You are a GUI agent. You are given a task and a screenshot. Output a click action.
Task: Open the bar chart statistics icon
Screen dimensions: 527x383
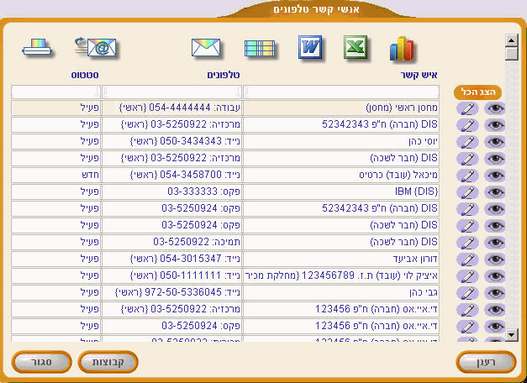coord(402,49)
